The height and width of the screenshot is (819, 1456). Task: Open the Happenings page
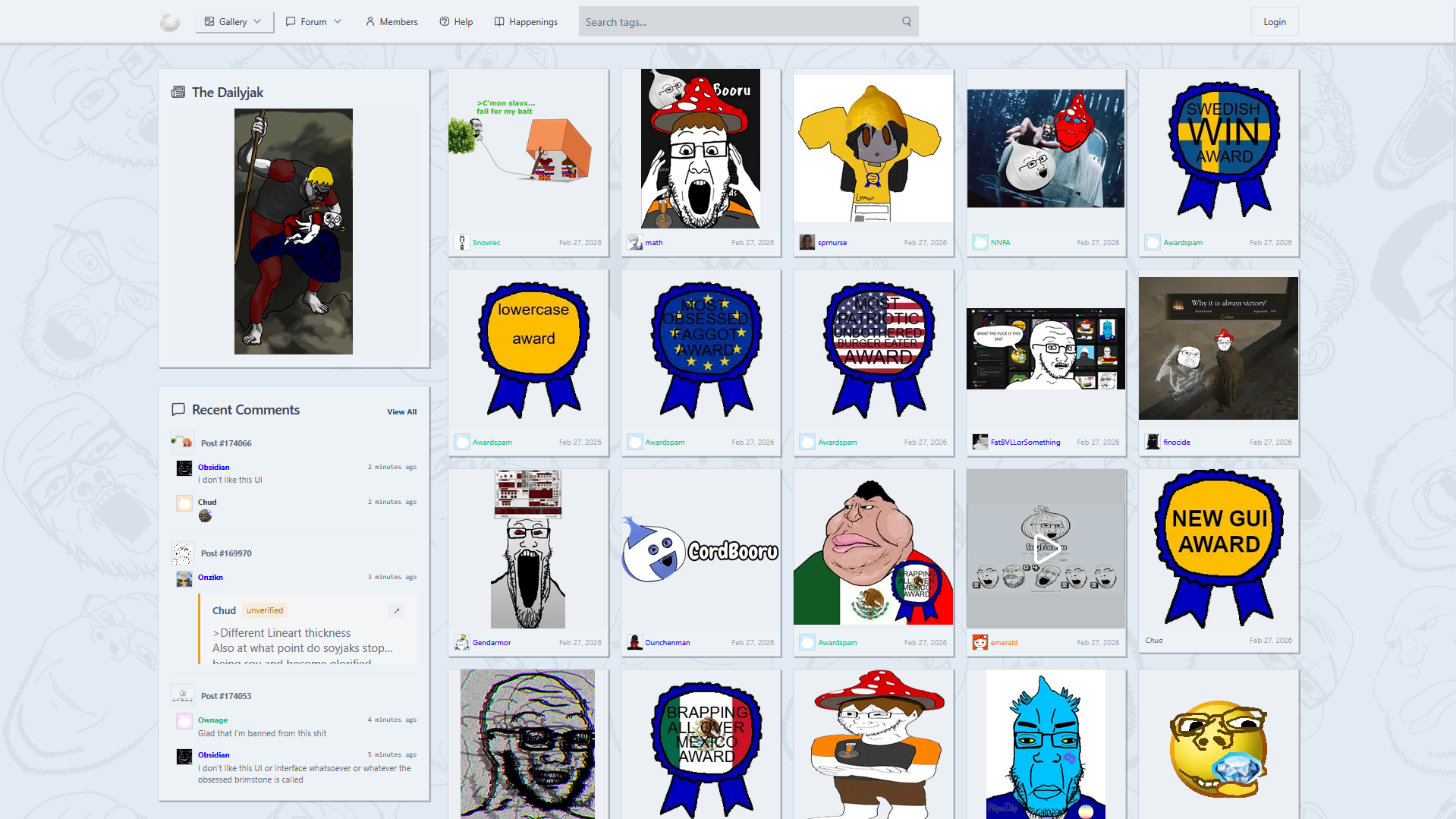tap(526, 22)
